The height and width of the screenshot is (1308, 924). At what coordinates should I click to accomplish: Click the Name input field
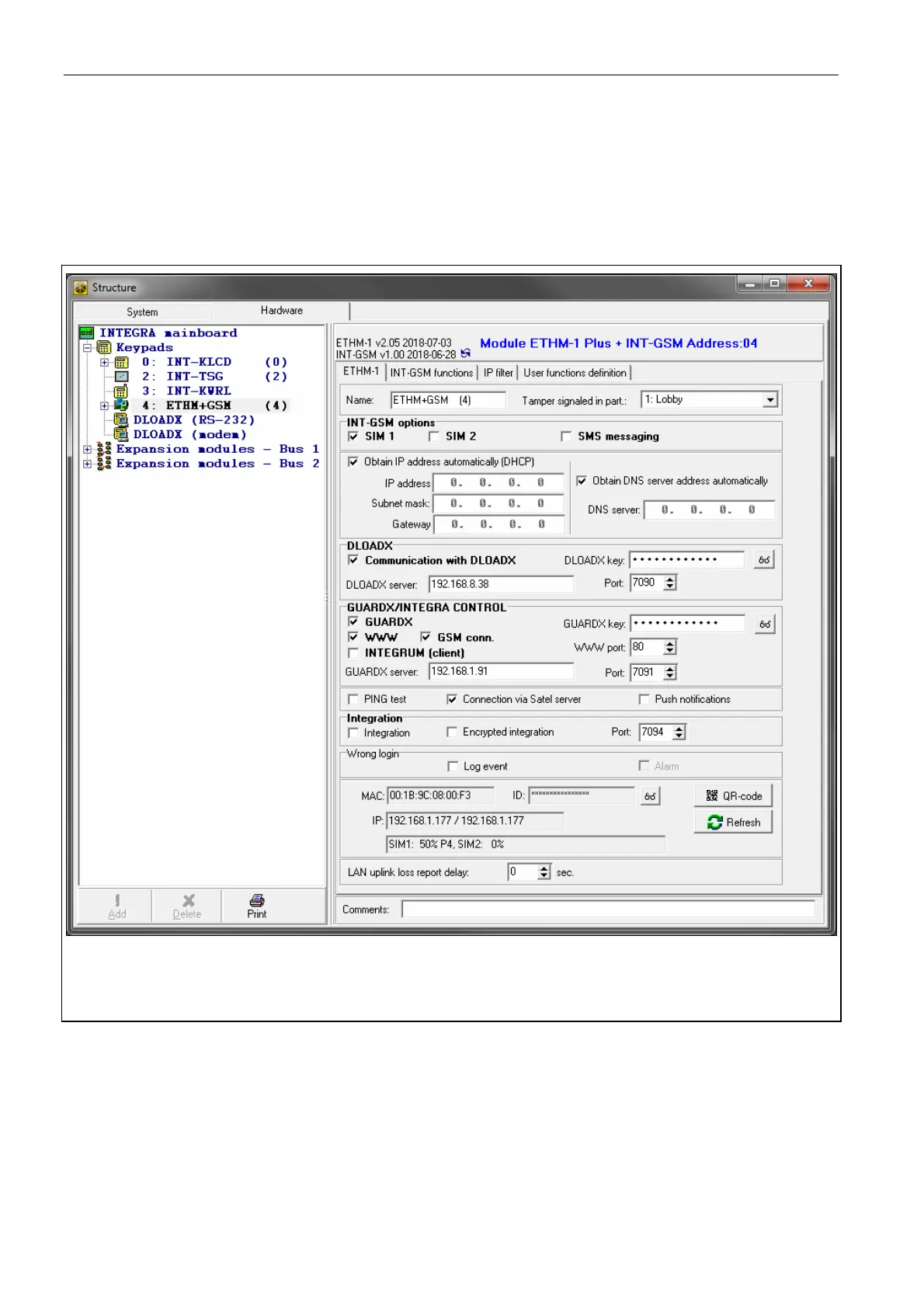[448, 401]
